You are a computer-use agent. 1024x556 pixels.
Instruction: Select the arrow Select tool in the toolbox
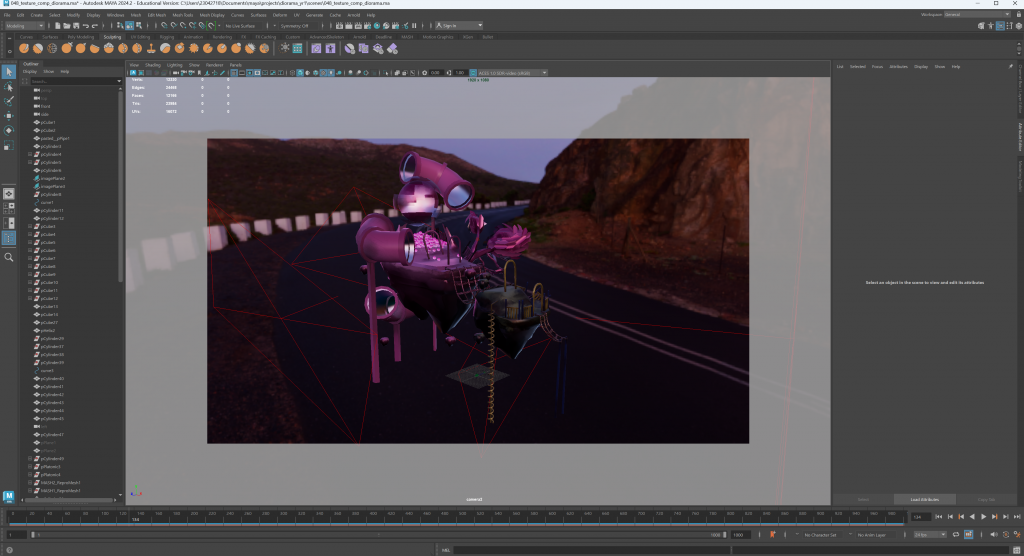coord(8,72)
